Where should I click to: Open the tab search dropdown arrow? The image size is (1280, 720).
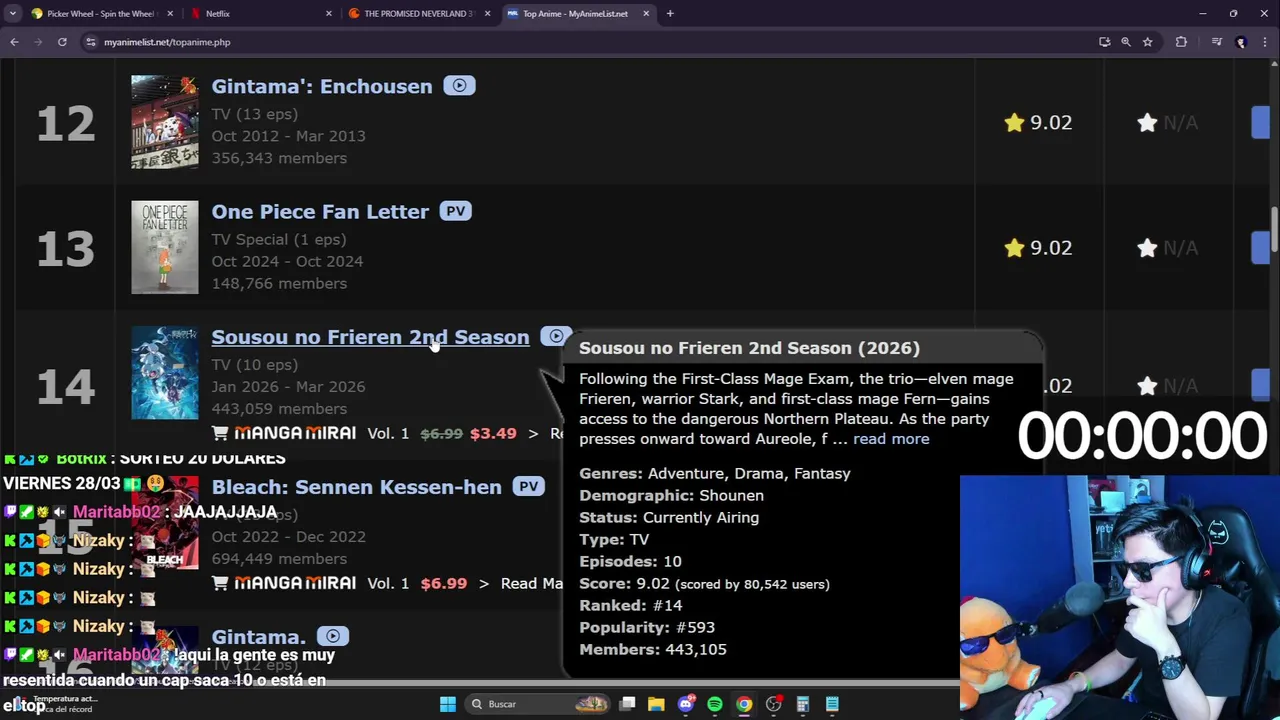pyautogui.click(x=13, y=14)
